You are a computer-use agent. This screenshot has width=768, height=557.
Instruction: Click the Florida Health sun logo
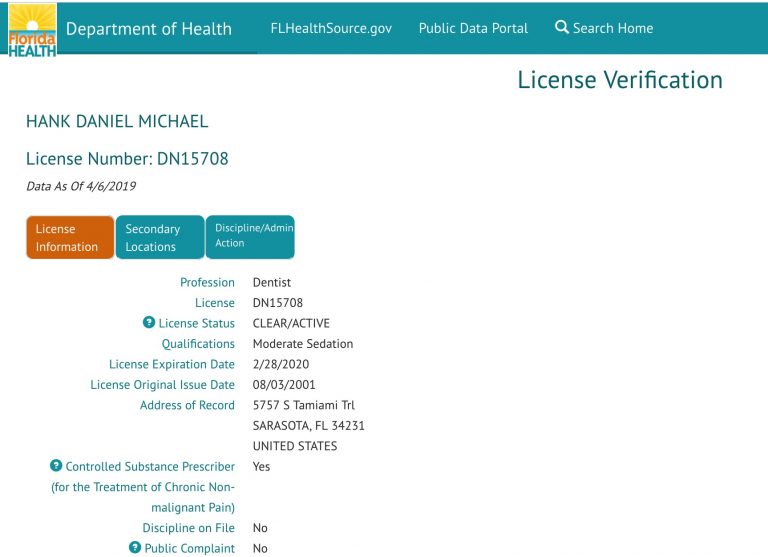(x=30, y=28)
